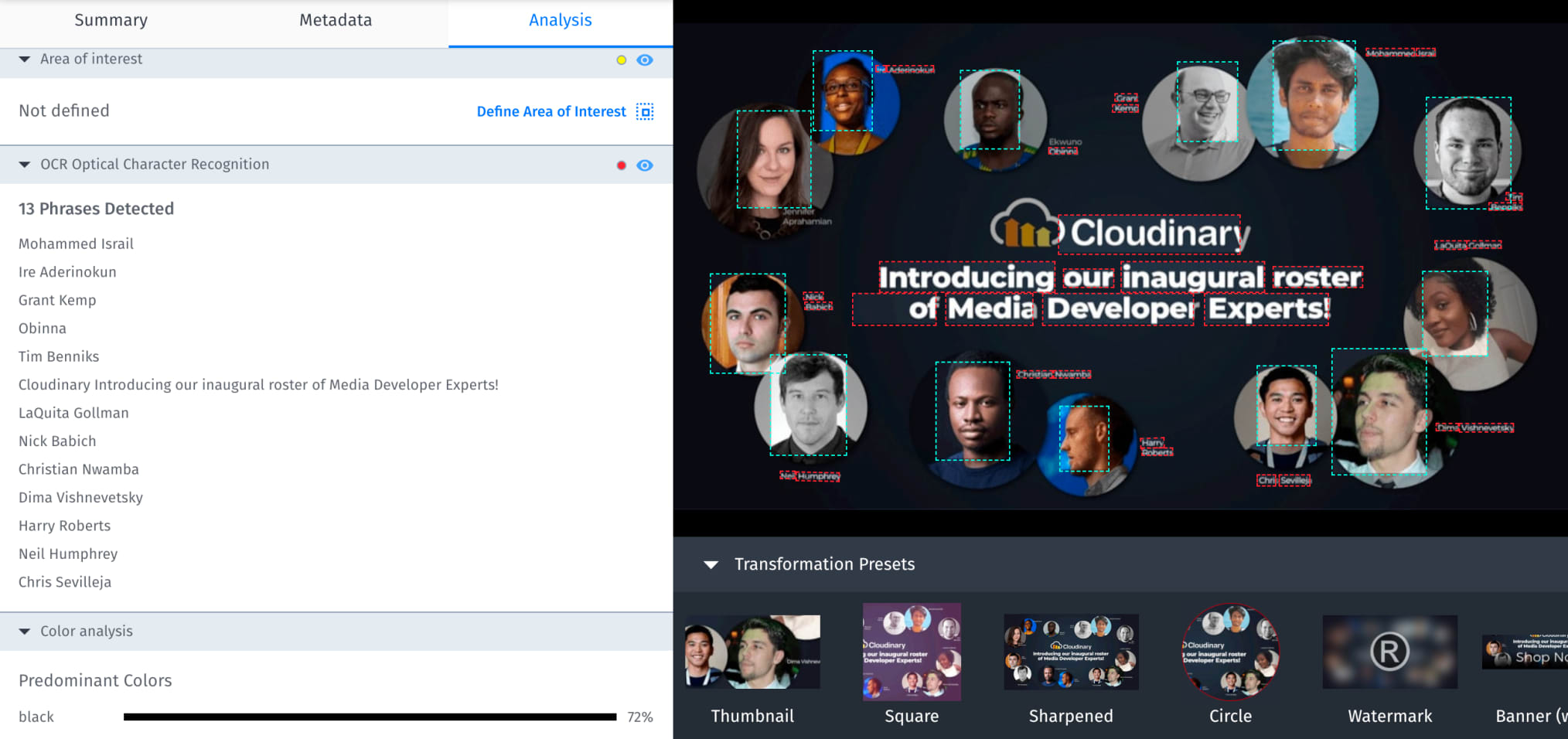The width and height of the screenshot is (1568, 739).
Task: Click the 'LaQuita Gollman' OCR phrase
Action: point(73,413)
